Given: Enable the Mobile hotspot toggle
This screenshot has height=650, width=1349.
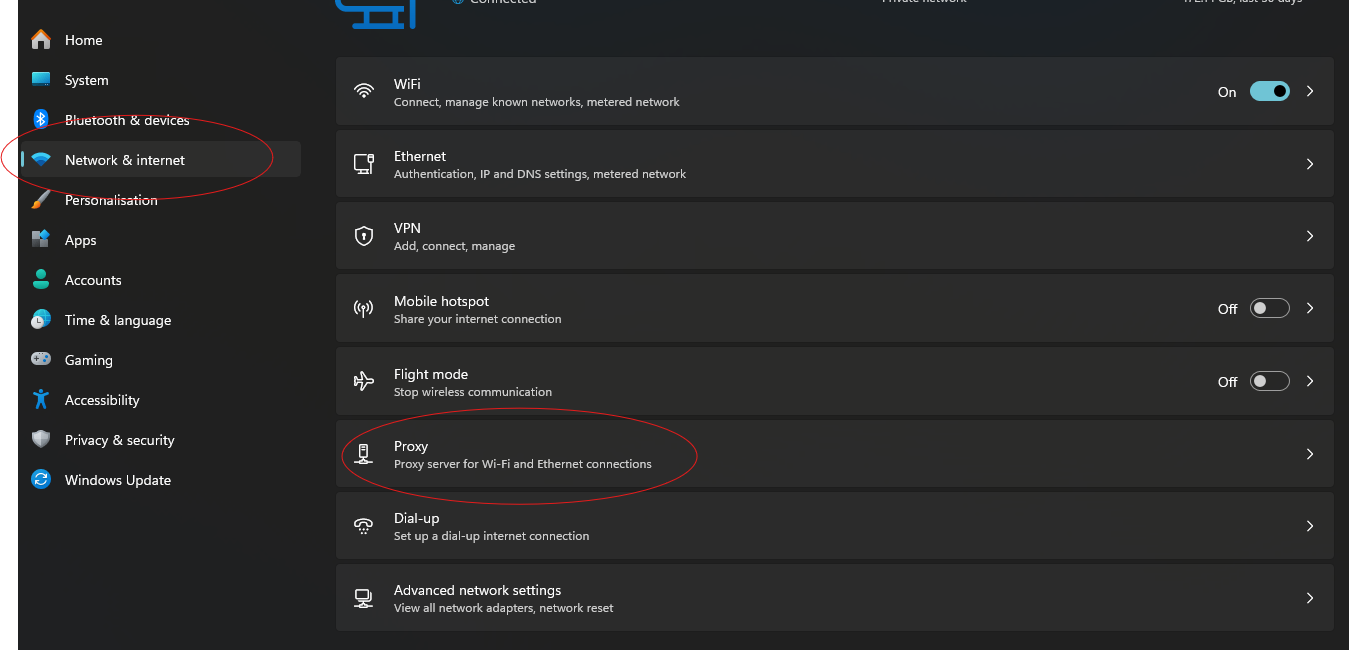Looking at the screenshot, I should [1269, 308].
